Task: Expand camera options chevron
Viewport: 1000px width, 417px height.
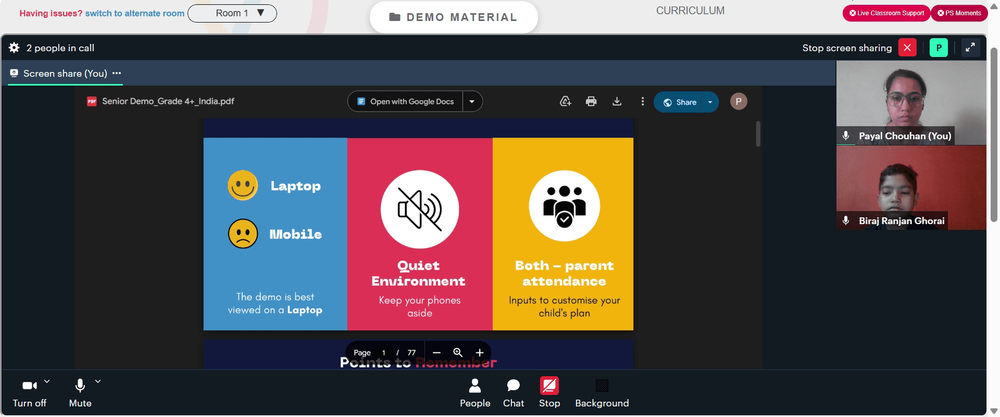Action: pyautogui.click(x=47, y=381)
